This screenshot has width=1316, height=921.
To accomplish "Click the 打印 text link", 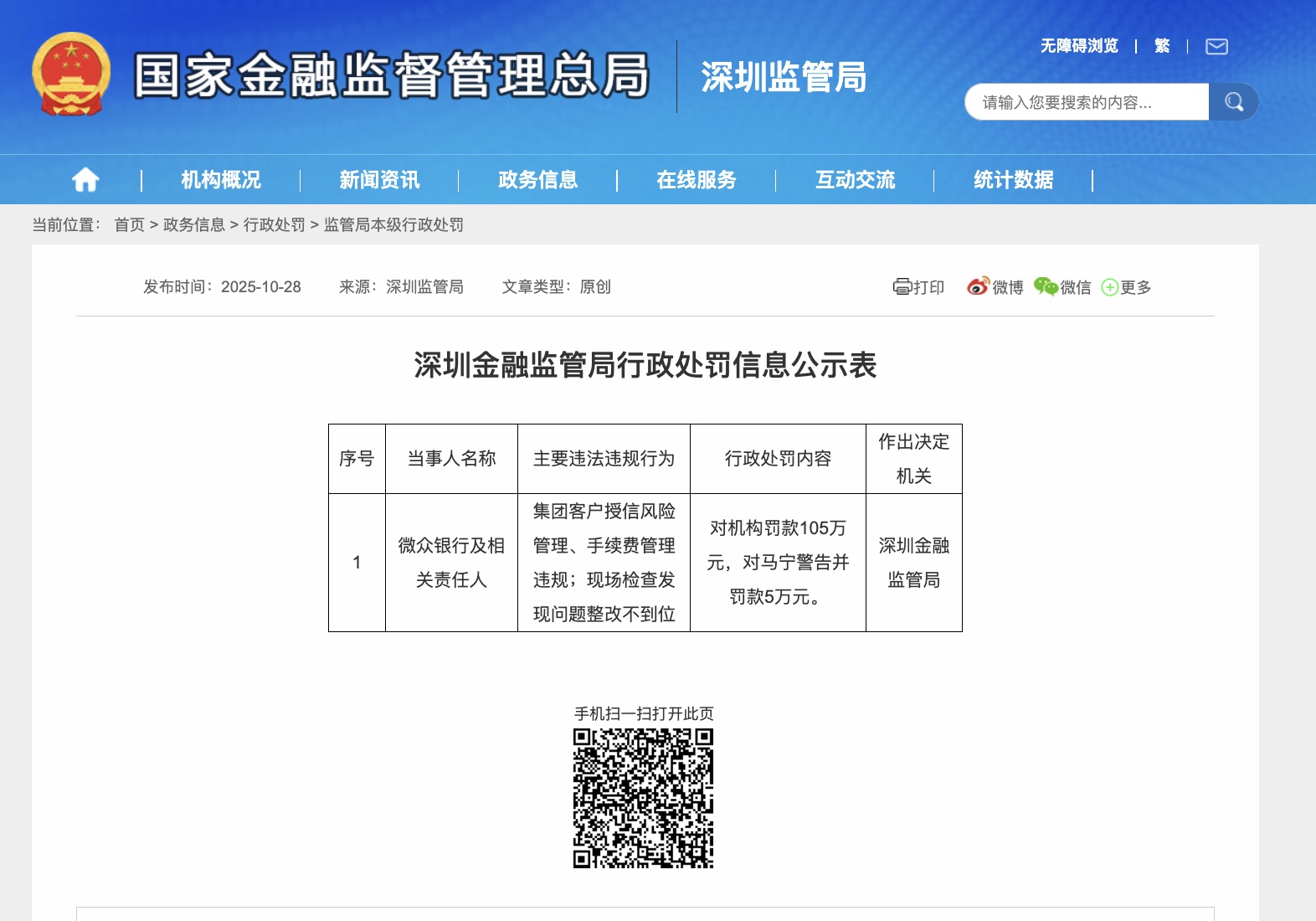I will coord(928,287).
